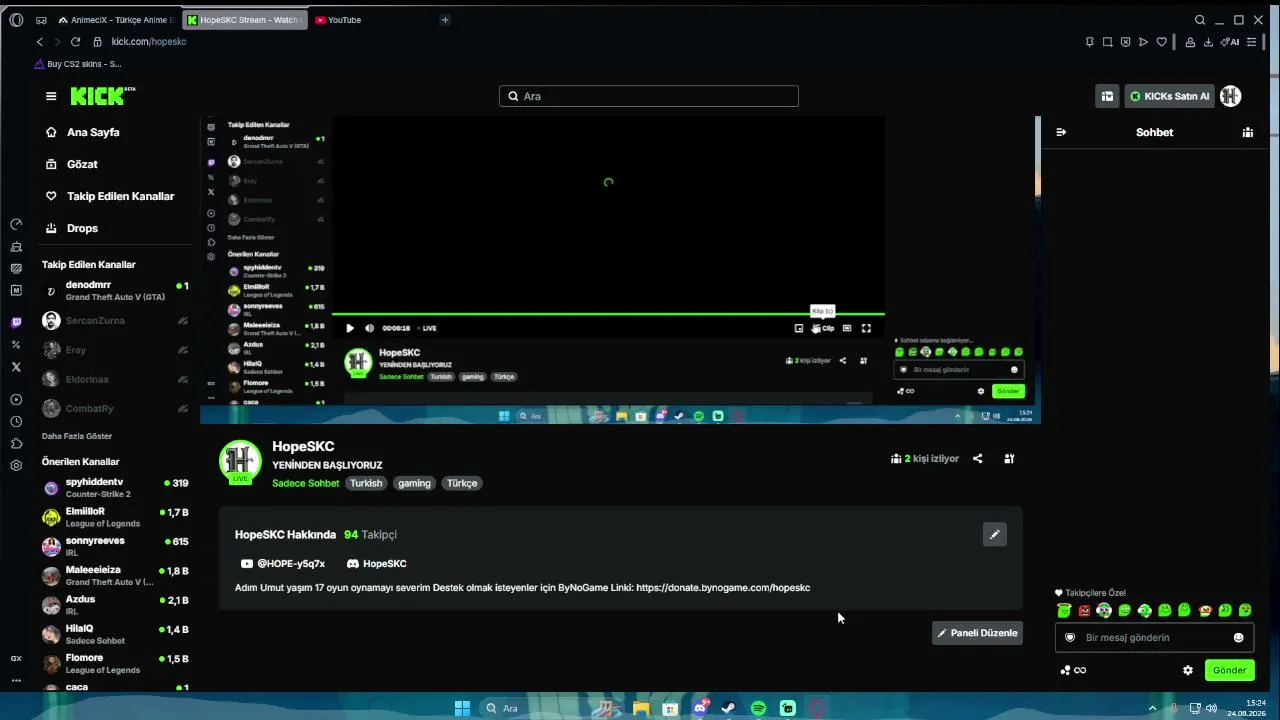1280x720 pixels.
Task: Go back in browser history
Action: (40, 42)
